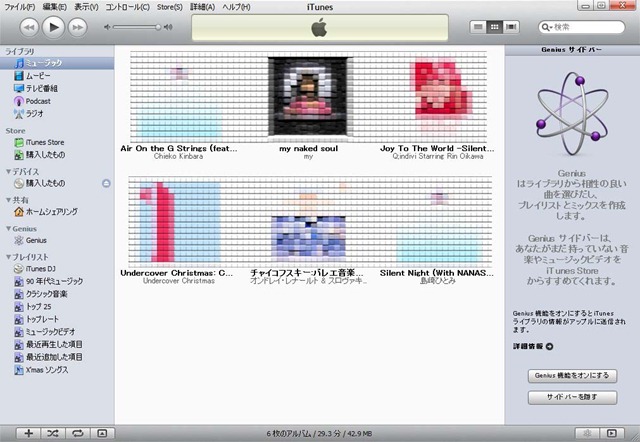Toggle shuffle in the bottom bar
The image size is (640, 442).
tap(53, 433)
